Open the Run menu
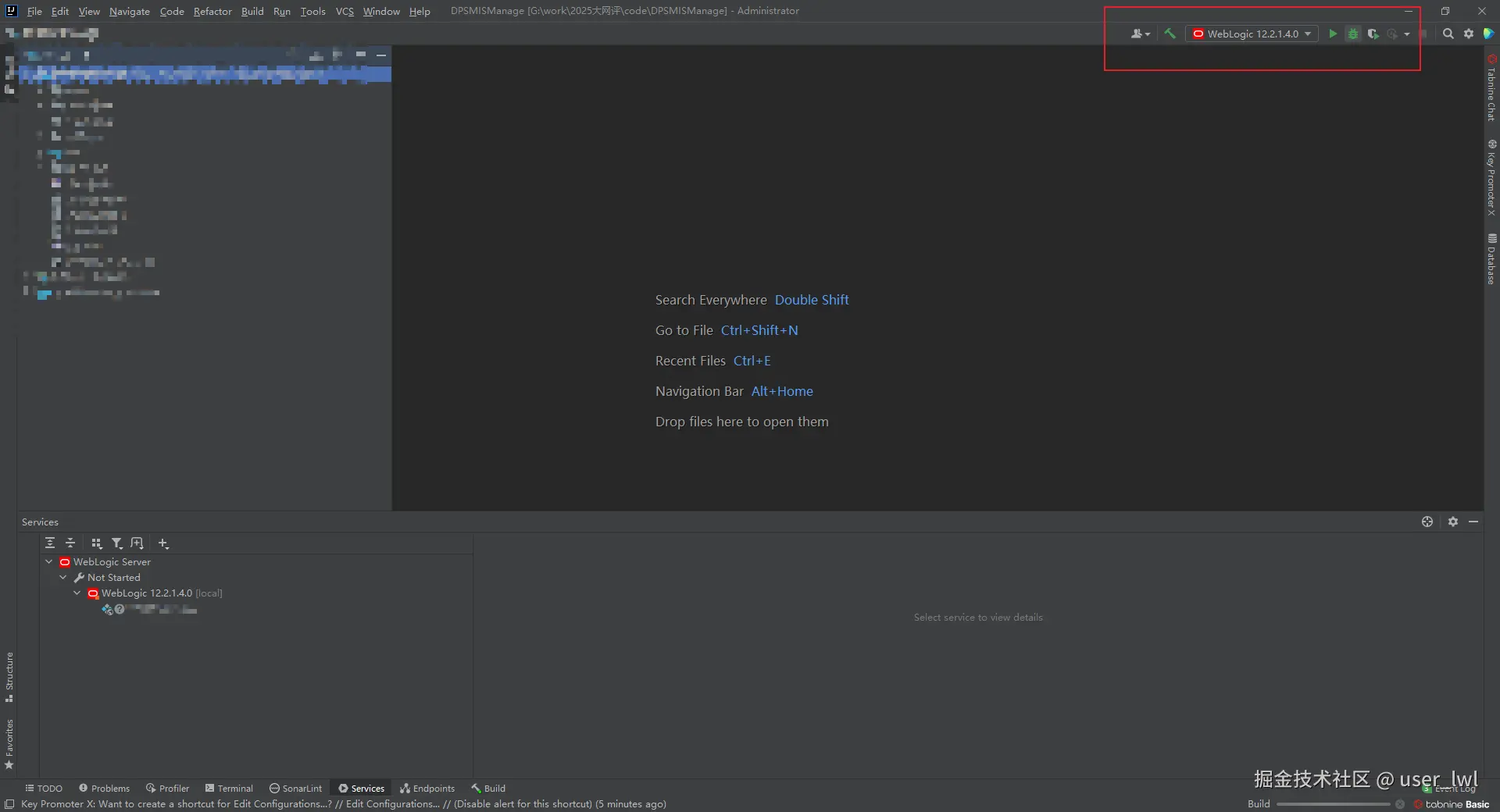The height and width of the screenshot is (812, 1500). pos(282,11)
